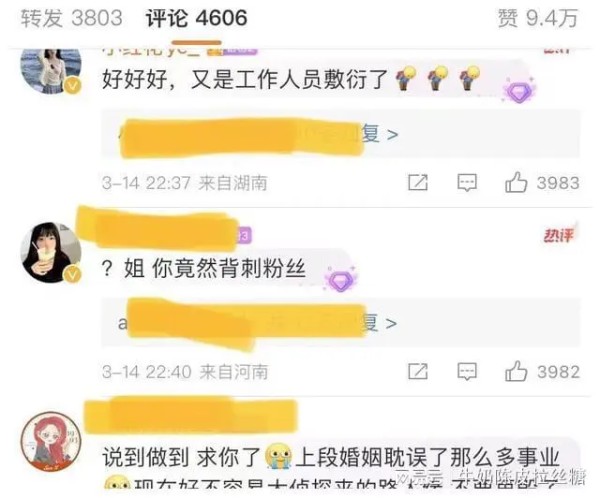Open avatar of girl holding drink

click(x=51, y=253)
